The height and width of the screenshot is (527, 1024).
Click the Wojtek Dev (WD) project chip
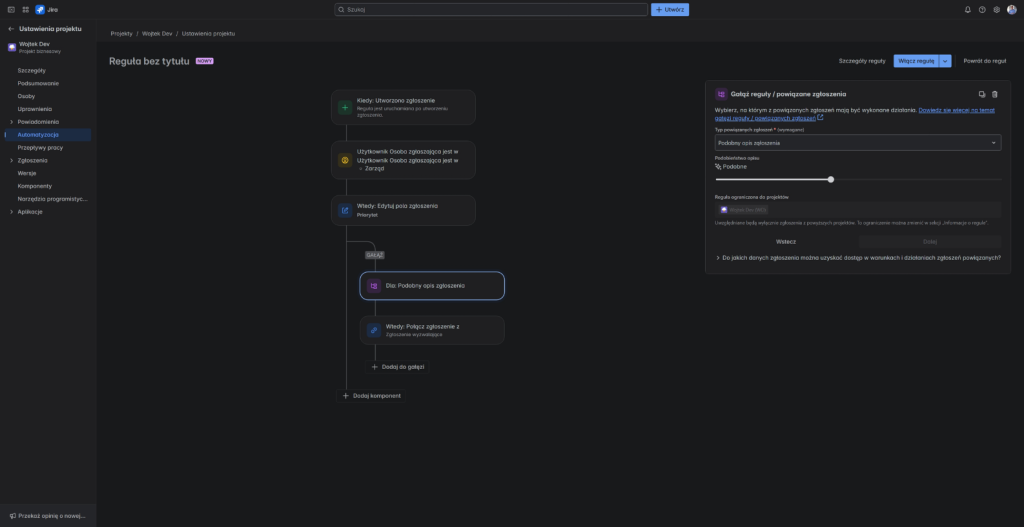(743, 210)
